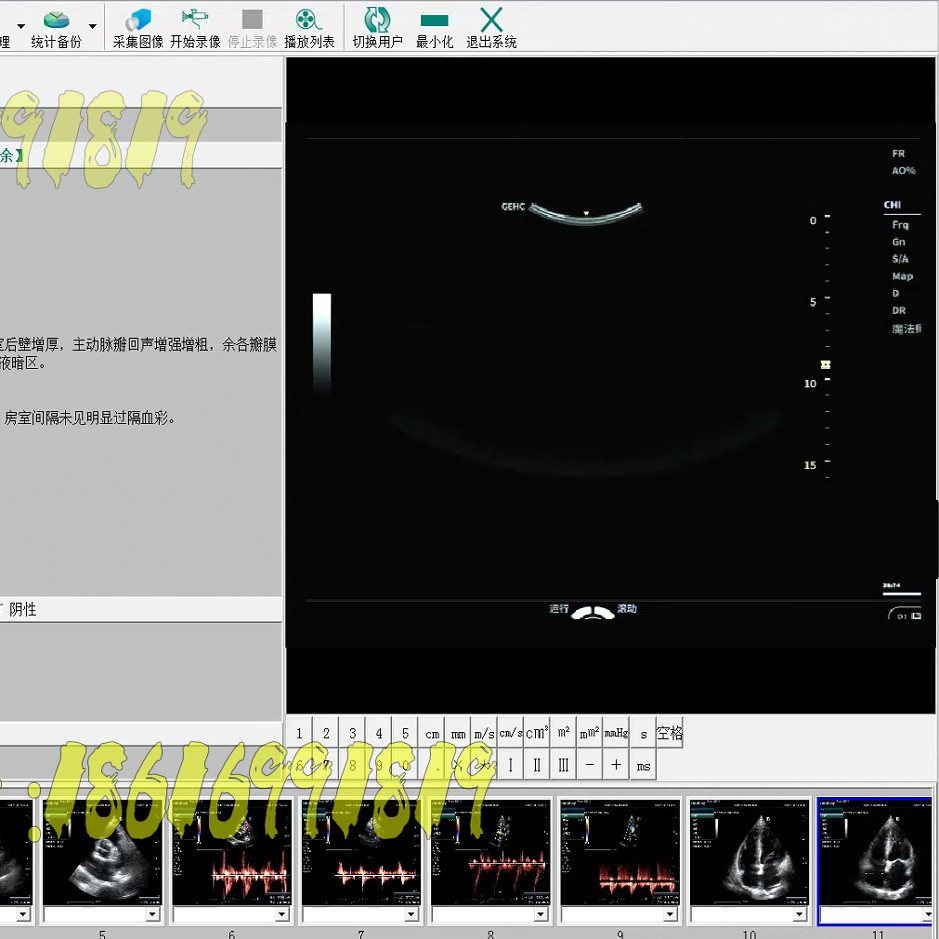Insert unit cm from keypad

(432, 733)
